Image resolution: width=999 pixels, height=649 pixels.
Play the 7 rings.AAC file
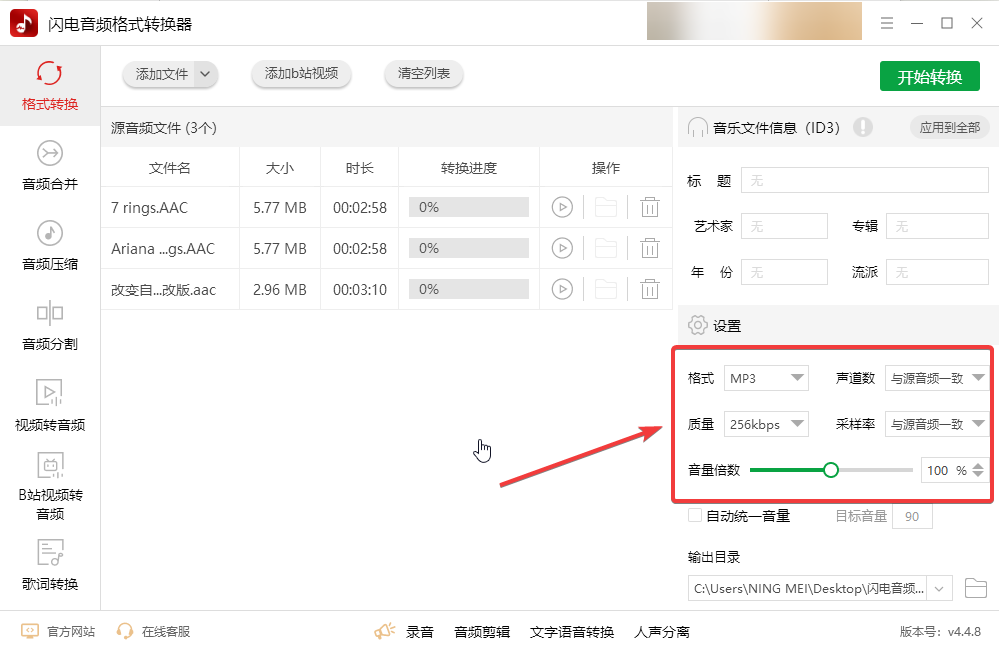pyautogui.click(x=562, y=207)
